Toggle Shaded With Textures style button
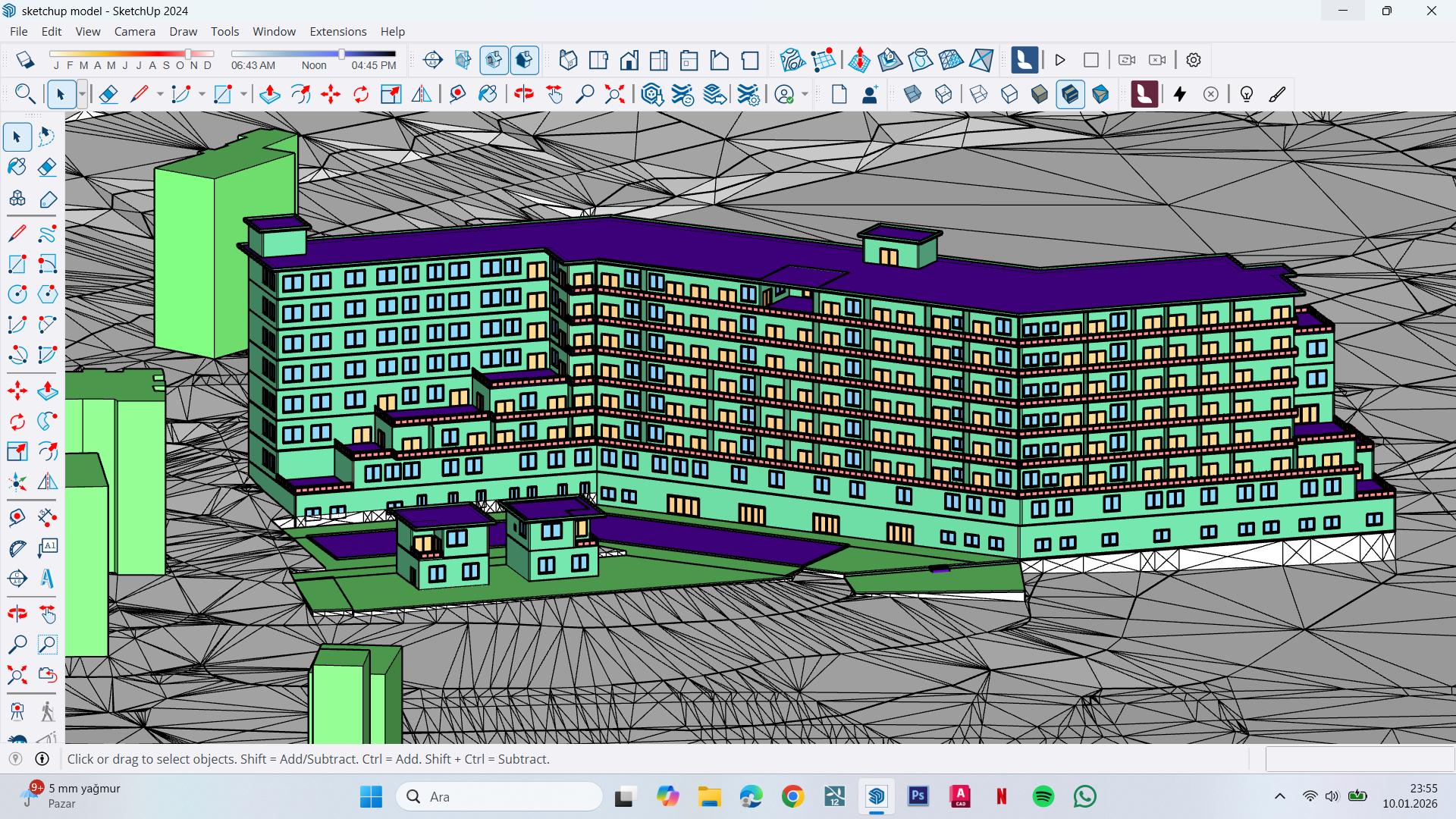 (1070, 94)
